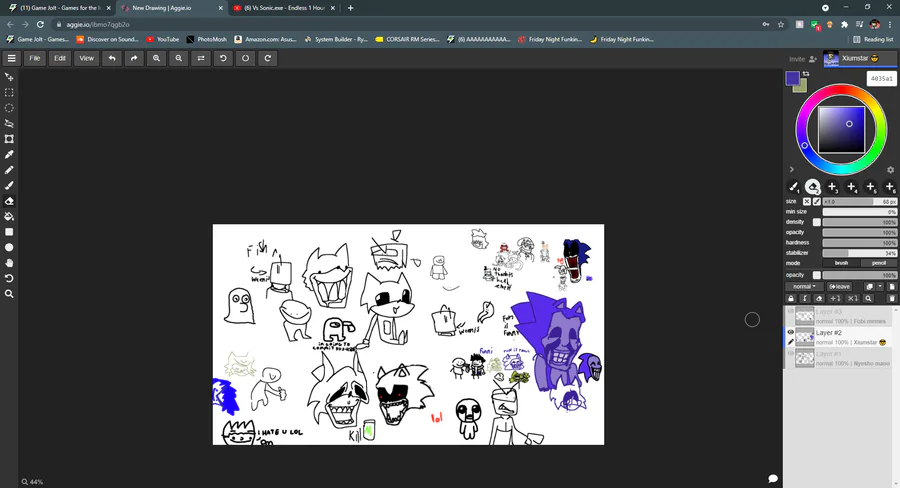Reset canvas view rotation
Image resolution: width=900 pixels, height=488 pixels.
tap(246, 58)
